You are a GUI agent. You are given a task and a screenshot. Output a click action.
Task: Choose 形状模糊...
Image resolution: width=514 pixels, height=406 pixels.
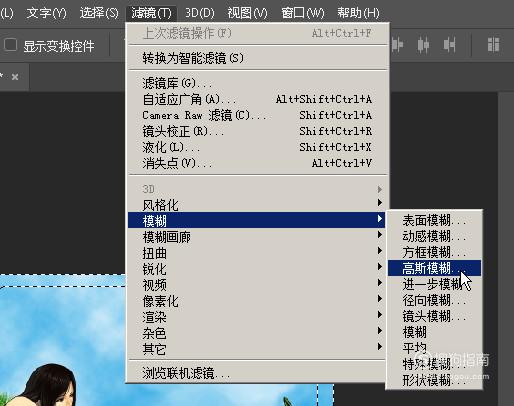(434, 380)
